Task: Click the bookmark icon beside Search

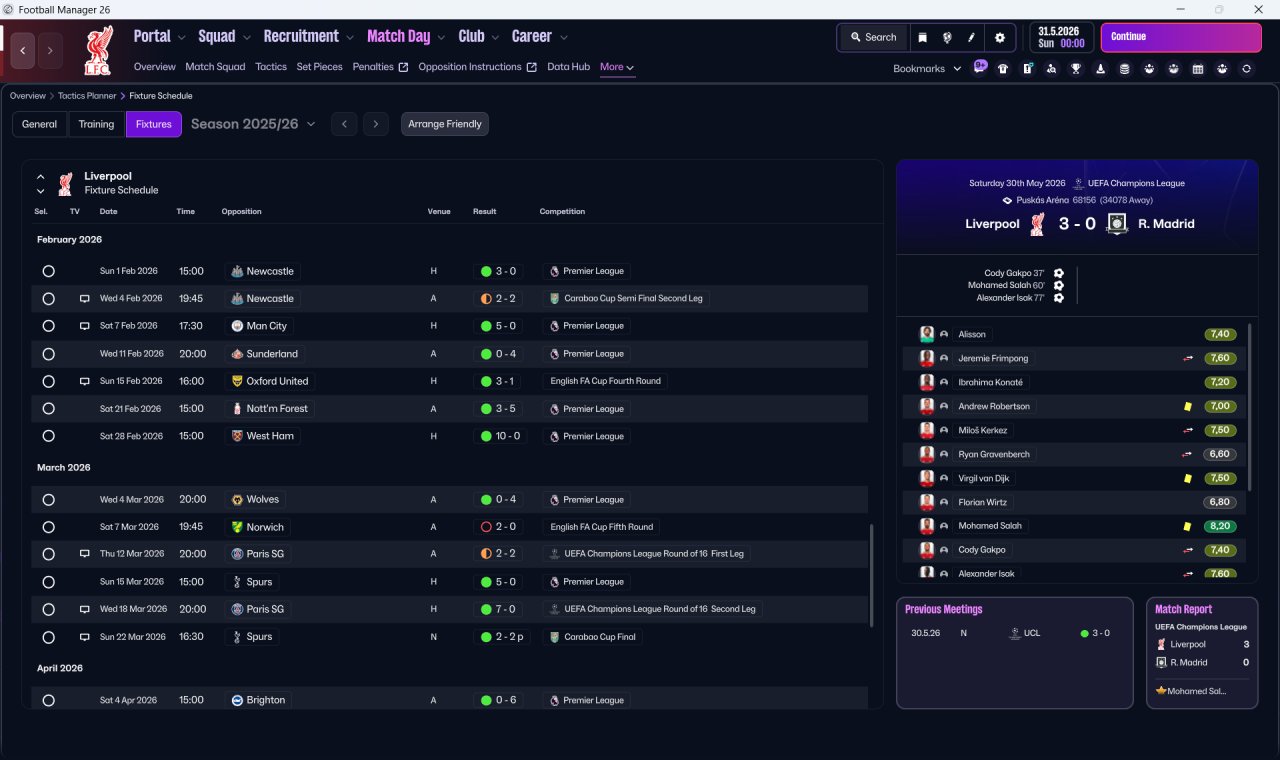Action: click(x=923, y=37)
